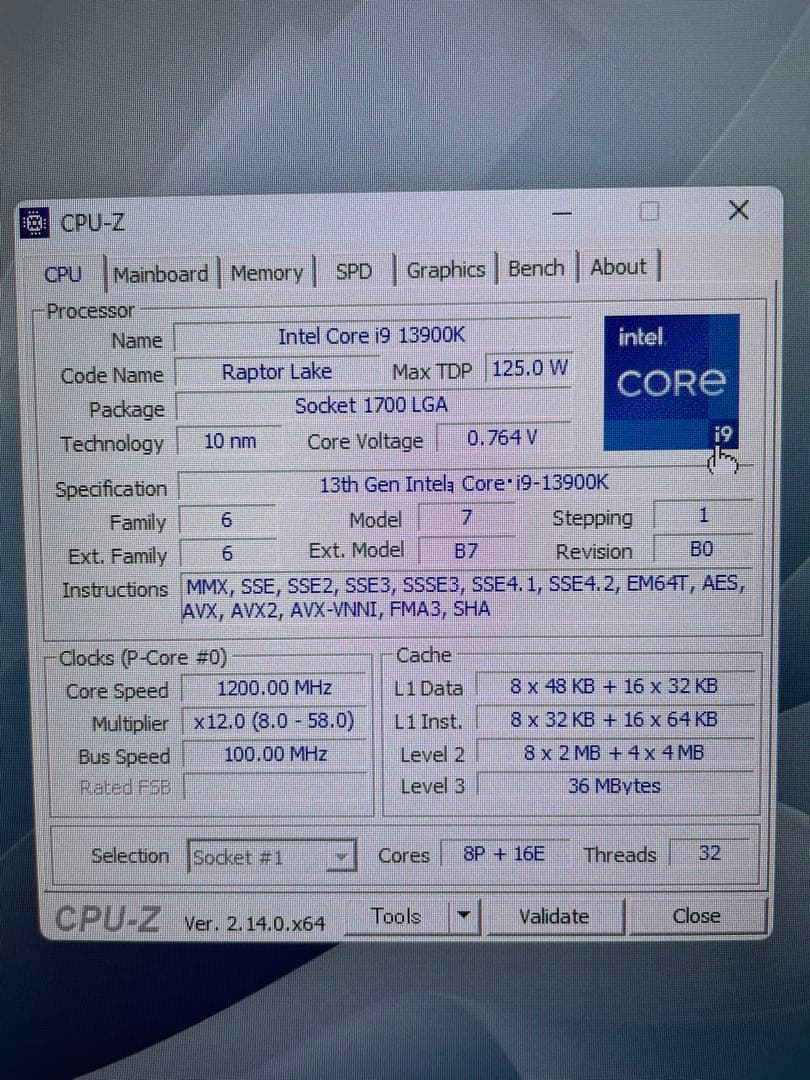The width and height of the screenshot is (810, 1080).
Task: Open the Memory tab
Action: [x=266, y=272]
